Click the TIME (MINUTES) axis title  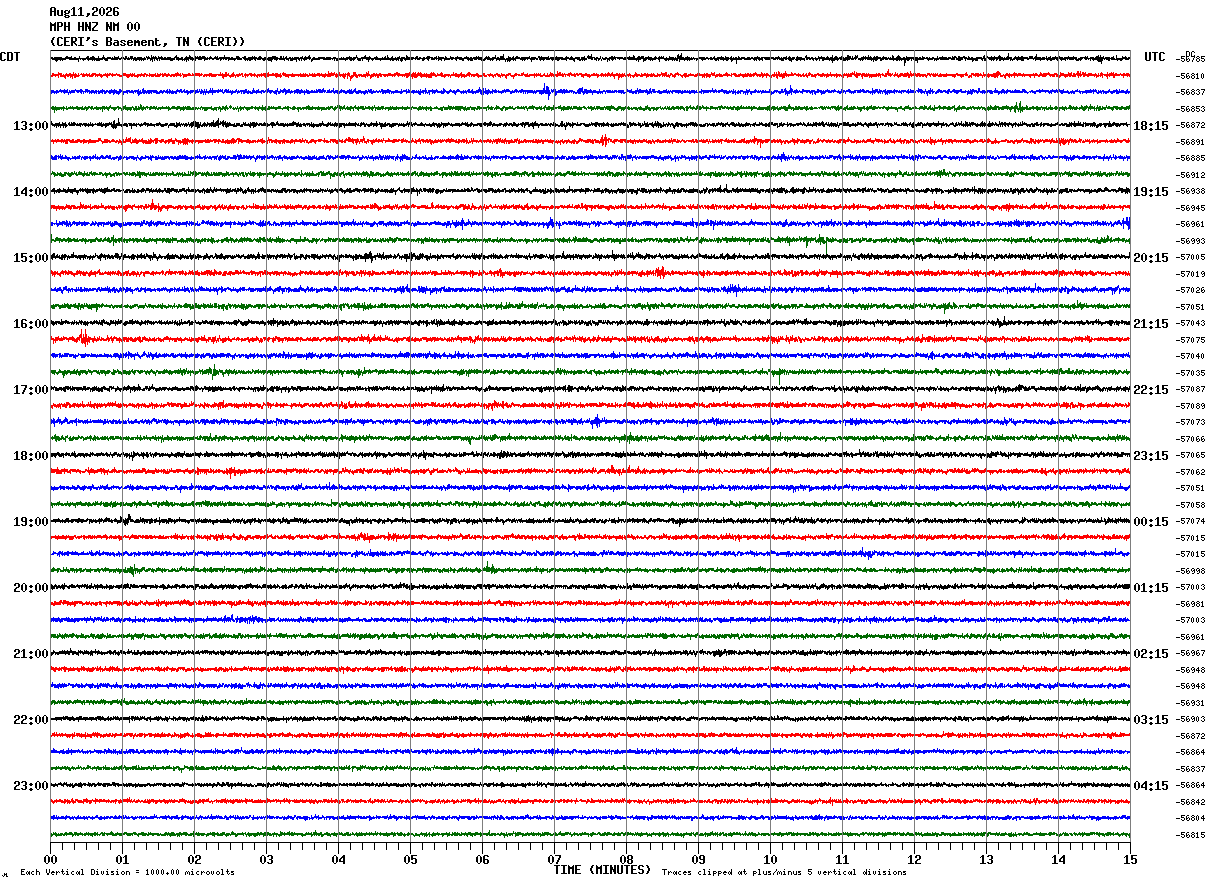602,870
